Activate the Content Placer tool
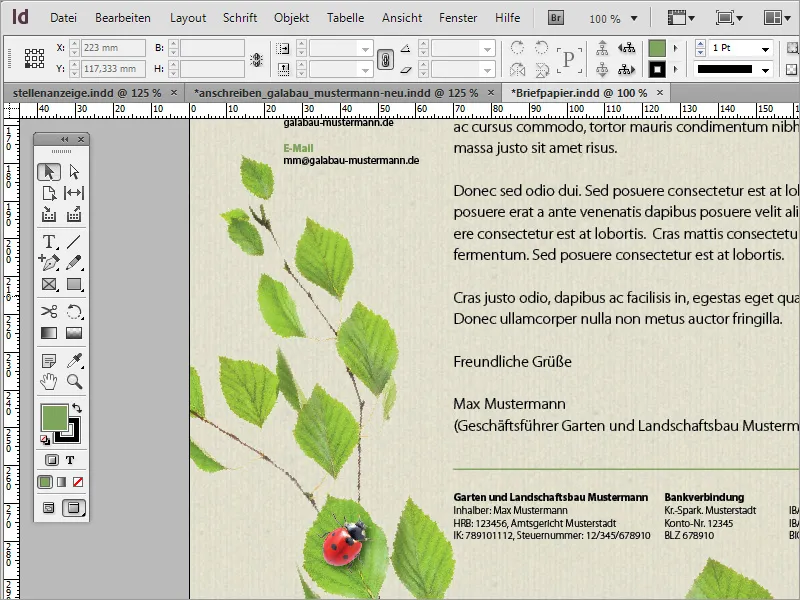Screen dimensions: 800x600 point(74,214)
